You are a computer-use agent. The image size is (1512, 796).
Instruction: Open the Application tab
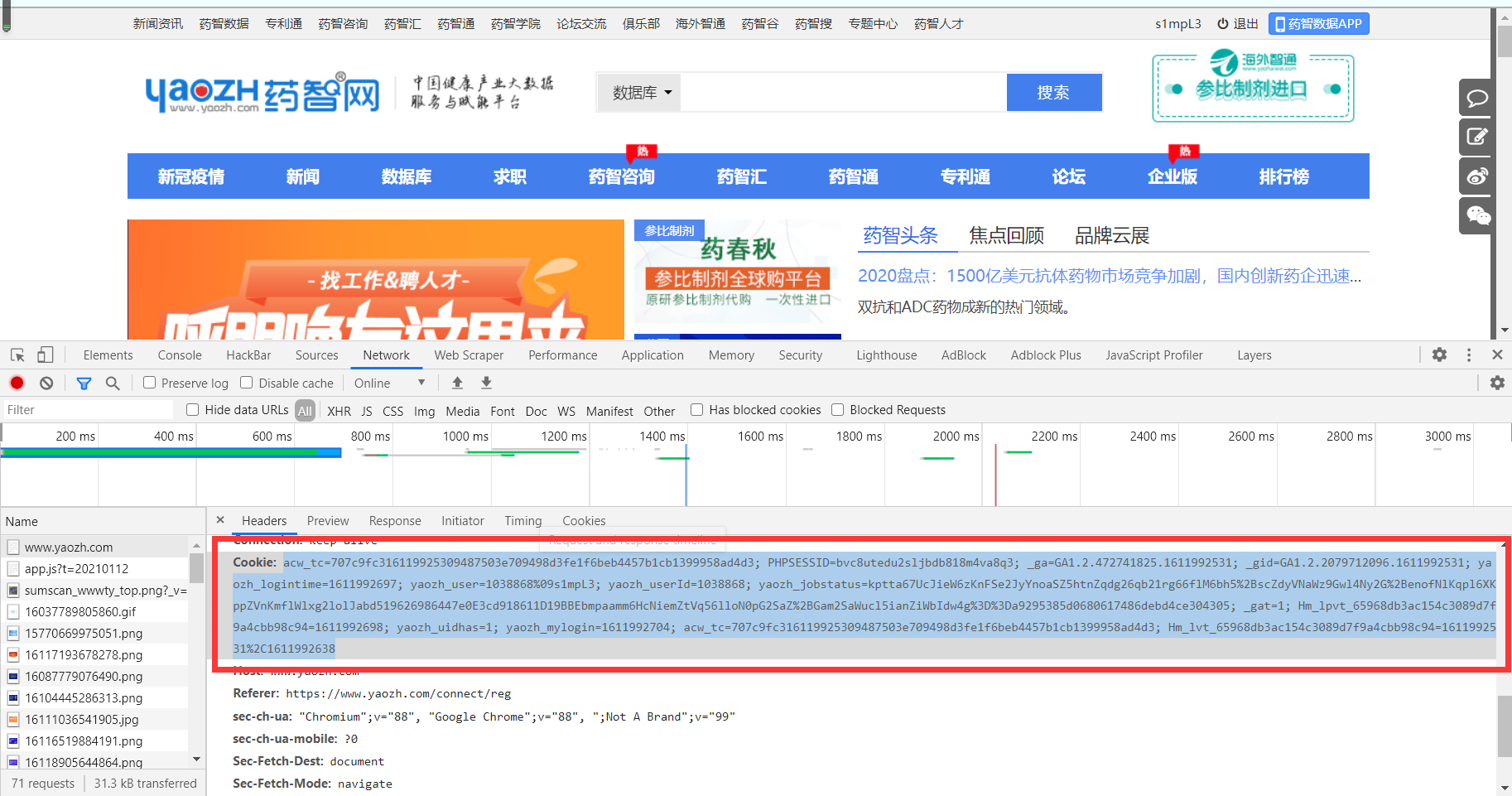click(x=652, y=355)
